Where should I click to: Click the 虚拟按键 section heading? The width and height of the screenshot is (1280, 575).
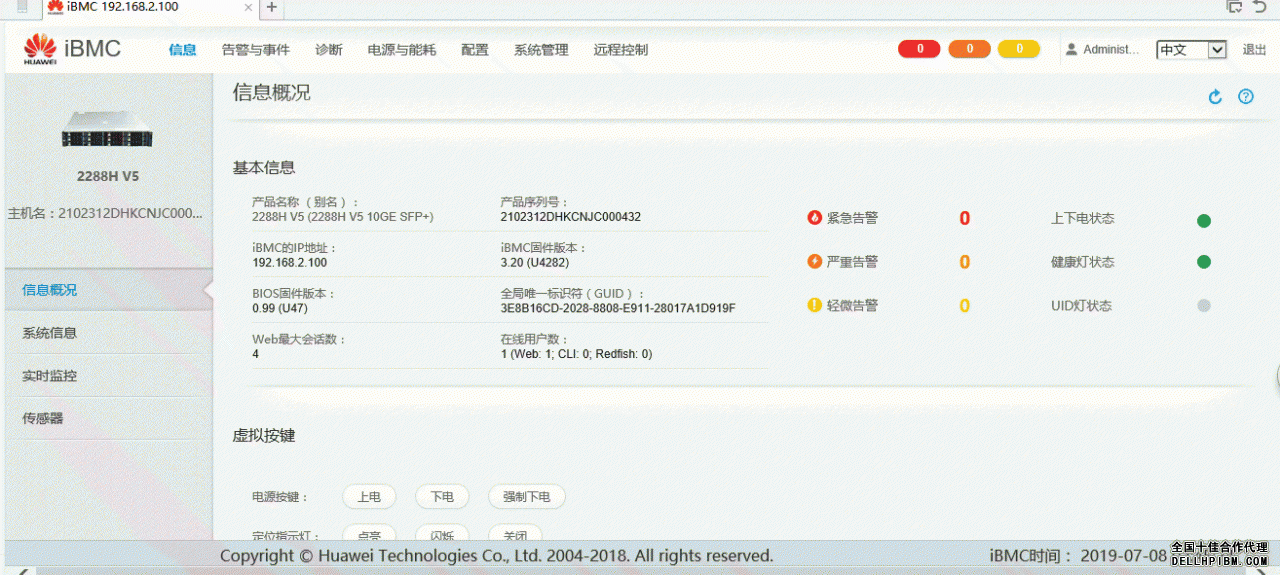tap(264, 436)
